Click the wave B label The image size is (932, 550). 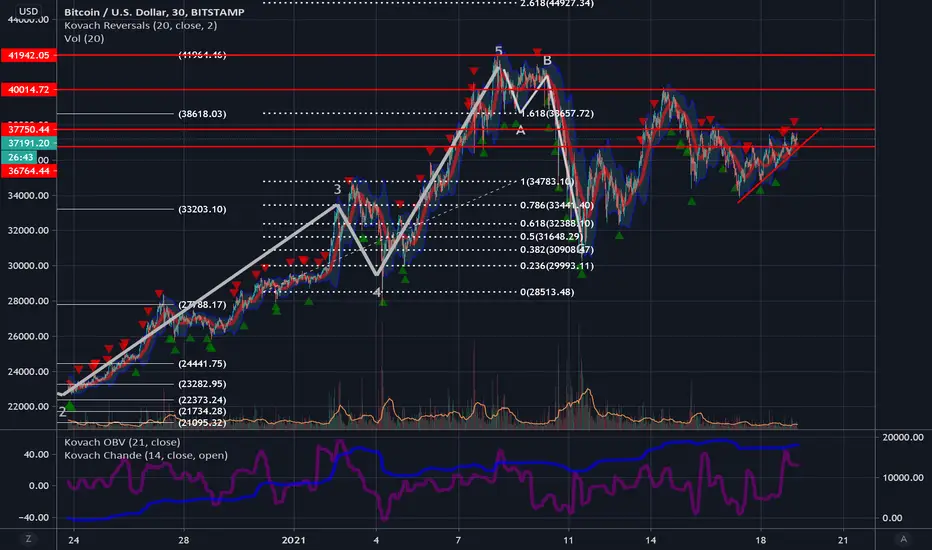pyautogui.click(x=547, y=61)
